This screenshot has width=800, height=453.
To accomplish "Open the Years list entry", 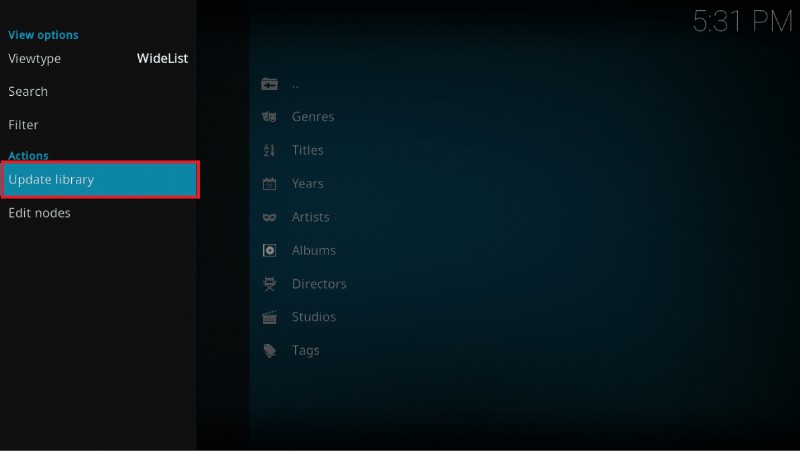I will pyautogui.click(x=308, y=184).
